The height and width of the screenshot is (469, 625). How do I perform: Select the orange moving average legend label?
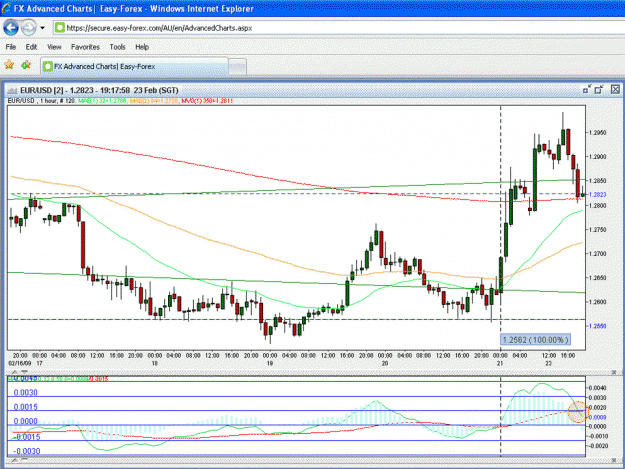pos(154,101)
